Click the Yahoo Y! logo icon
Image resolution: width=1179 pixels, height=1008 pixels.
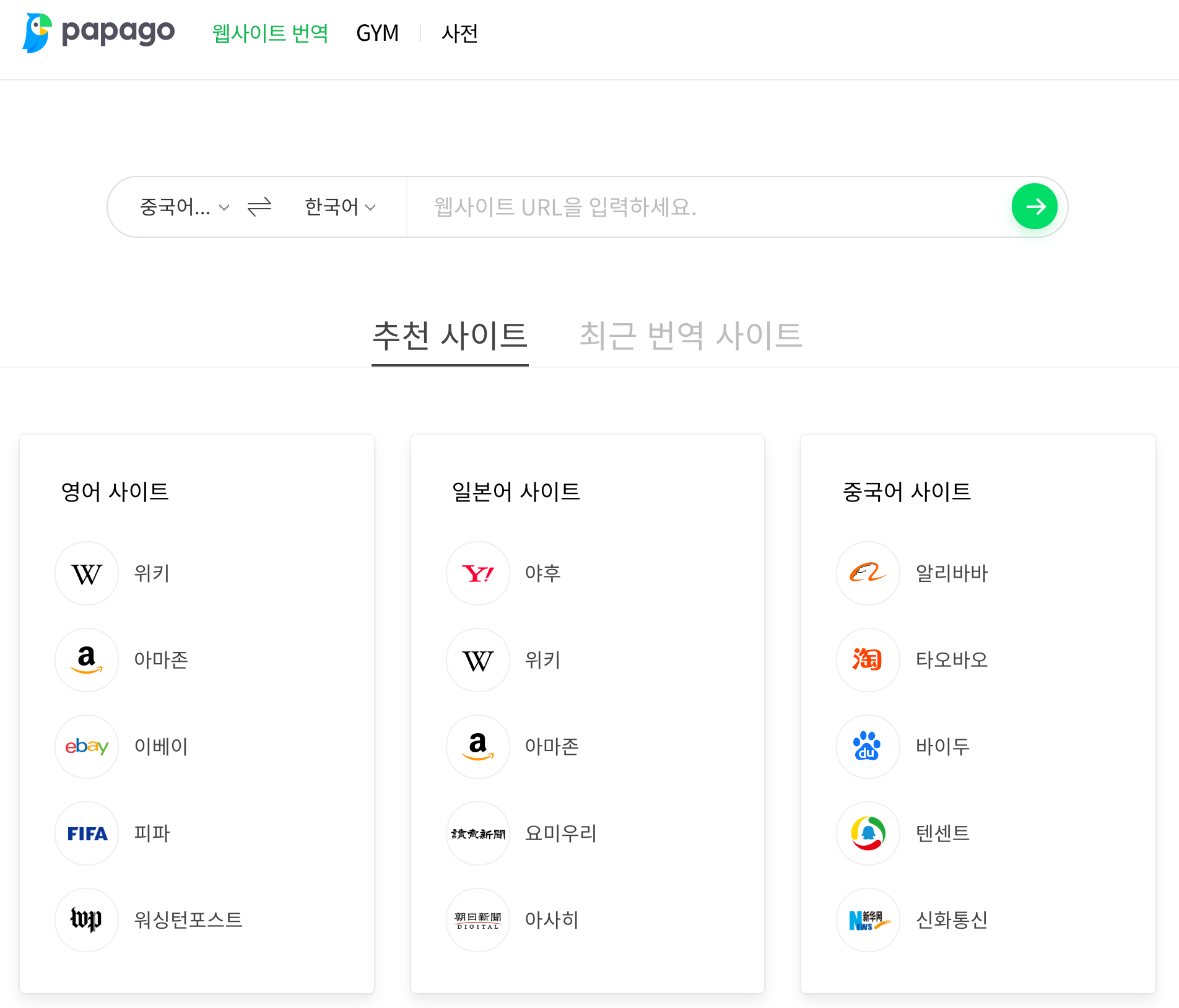coord(478,573)
